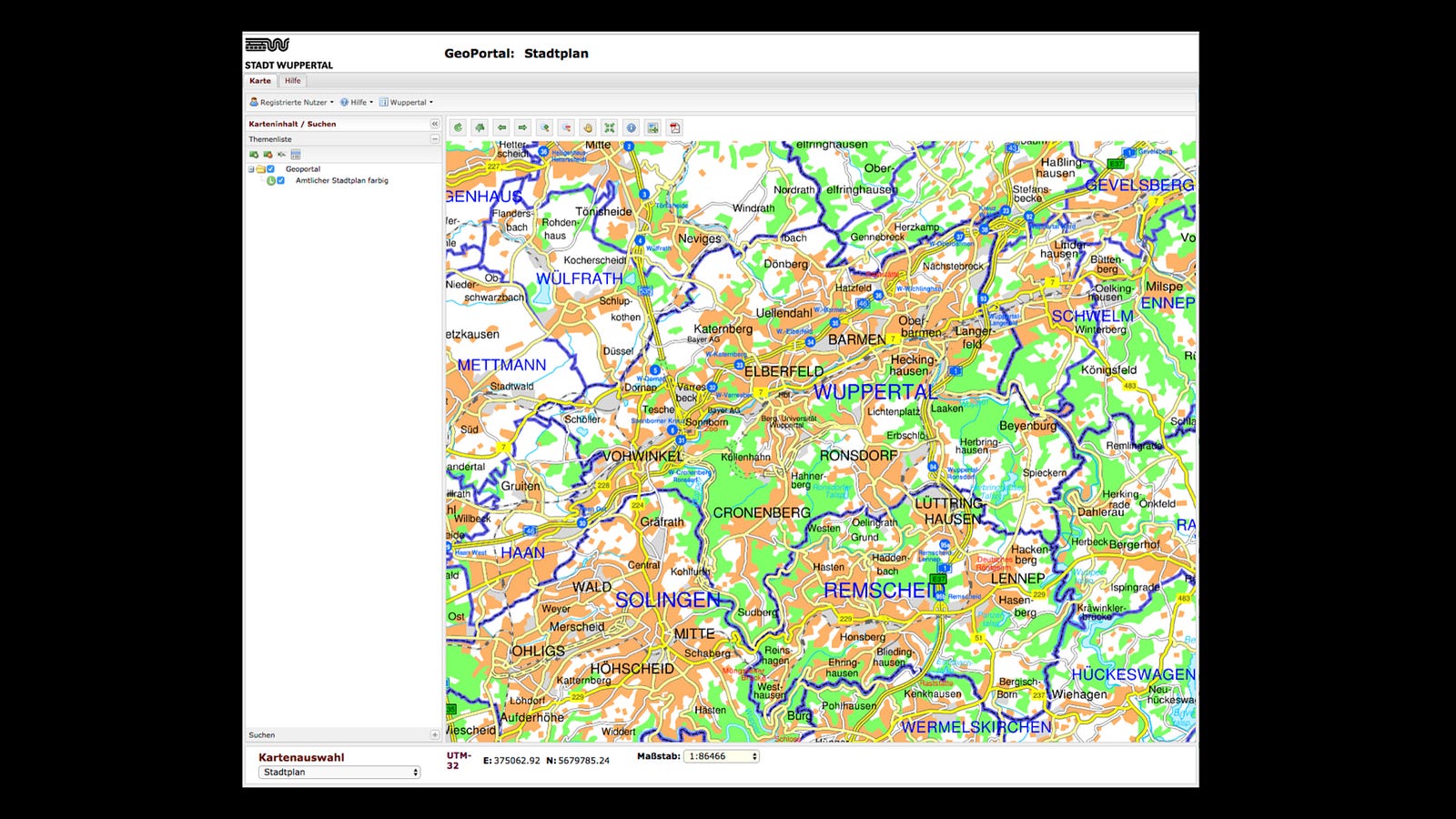The width and height of the screenshot is (1456, 819).
Task: Open the Hilfe dropdown in the toolbar
Action: (x=357, y=102)
